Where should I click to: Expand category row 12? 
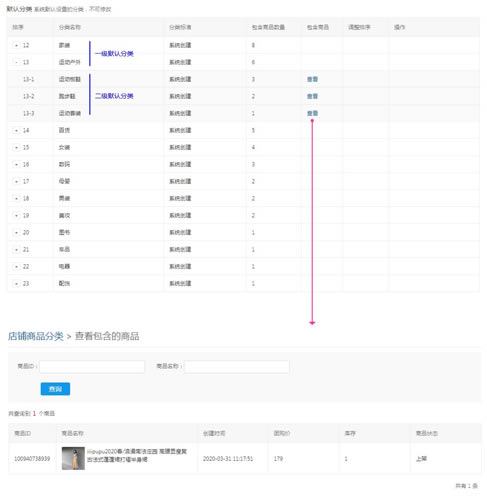tap(16, 45)
